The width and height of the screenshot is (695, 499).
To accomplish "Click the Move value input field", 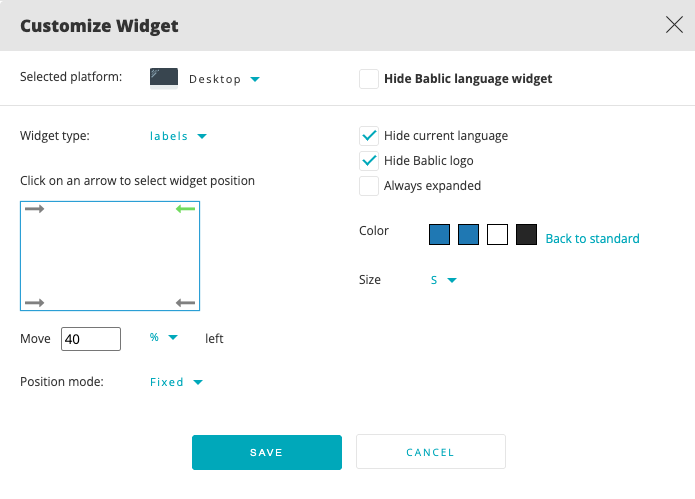I will (x=91, y=339).
